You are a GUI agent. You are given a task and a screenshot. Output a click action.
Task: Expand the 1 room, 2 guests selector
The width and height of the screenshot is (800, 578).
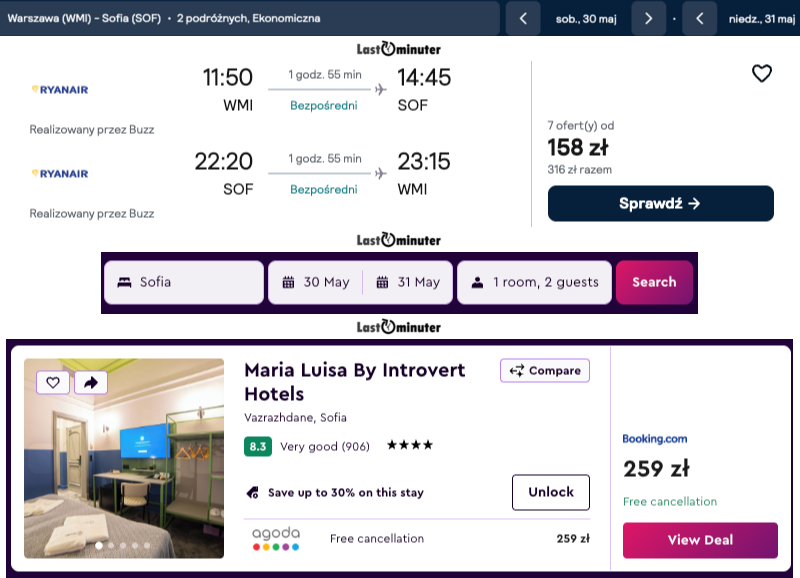(534, 282)
